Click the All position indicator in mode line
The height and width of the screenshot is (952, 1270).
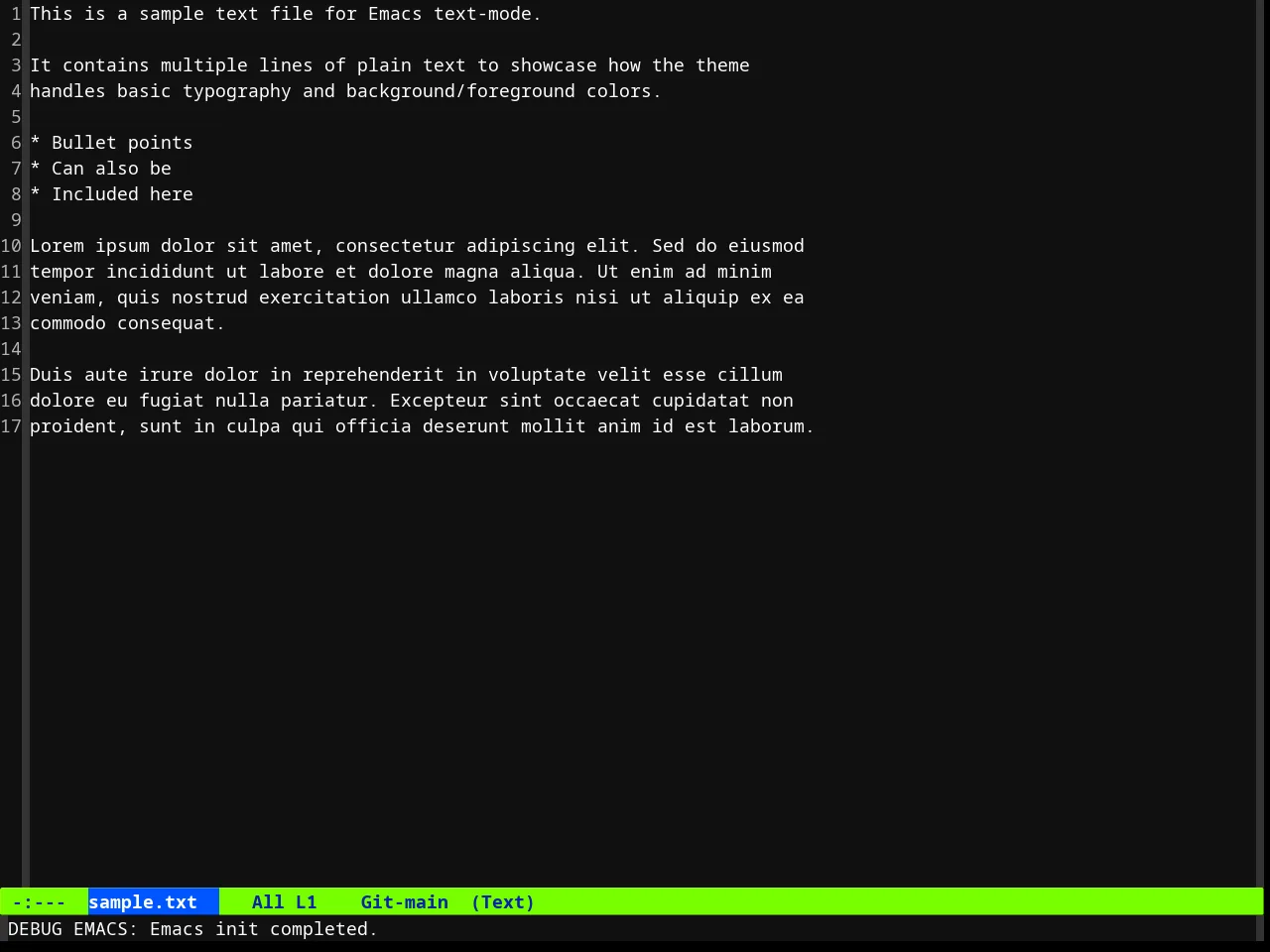coord(268,902)
